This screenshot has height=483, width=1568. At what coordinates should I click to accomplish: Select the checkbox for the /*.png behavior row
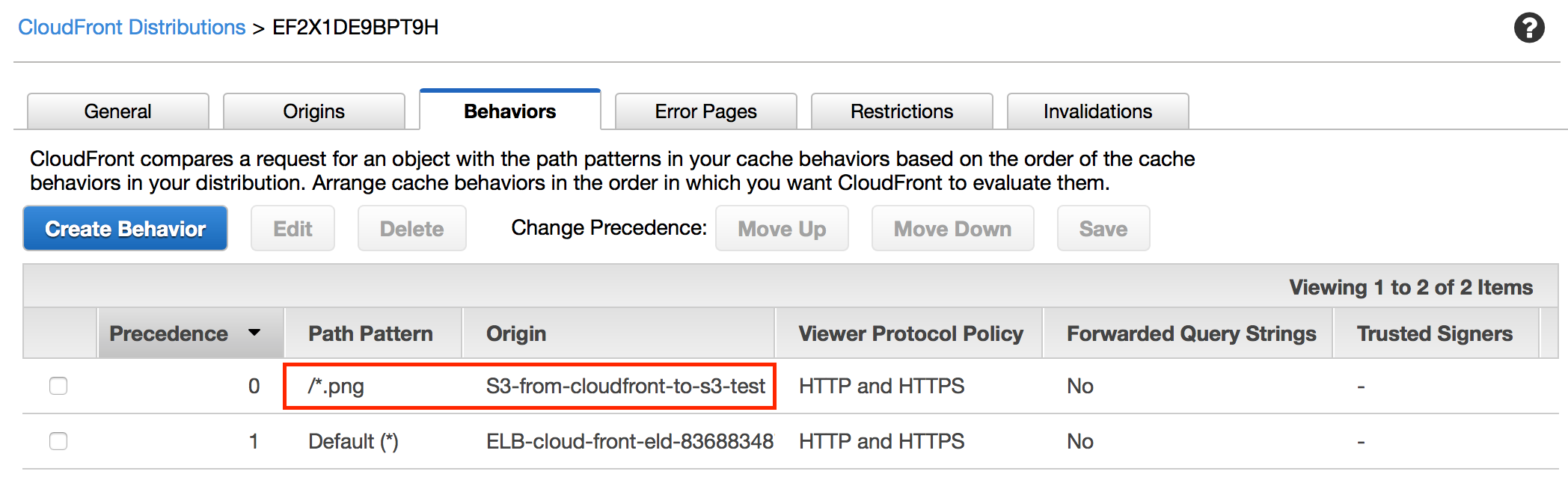coord(58,386)
